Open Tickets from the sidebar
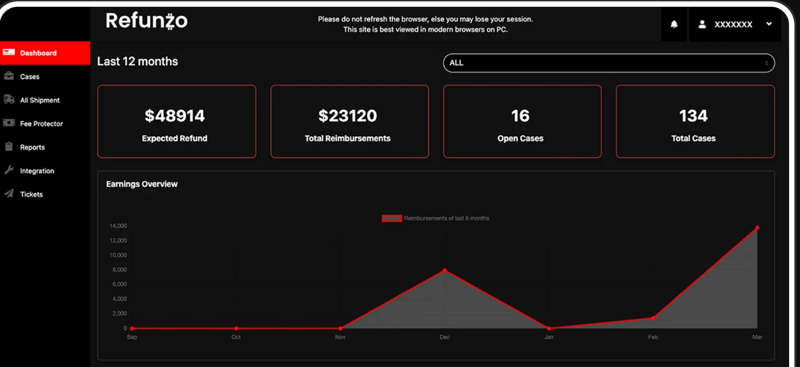 [45, 194]
